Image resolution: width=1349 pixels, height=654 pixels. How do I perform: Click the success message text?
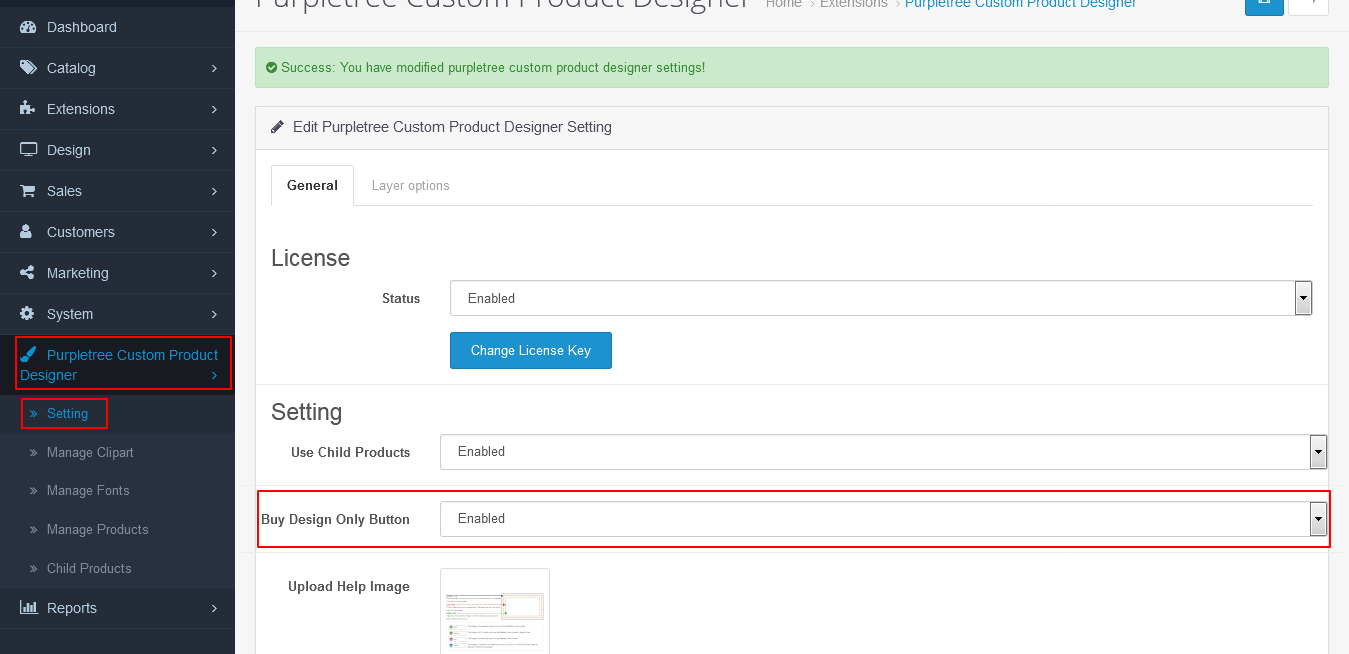click(x=493, y=68)
